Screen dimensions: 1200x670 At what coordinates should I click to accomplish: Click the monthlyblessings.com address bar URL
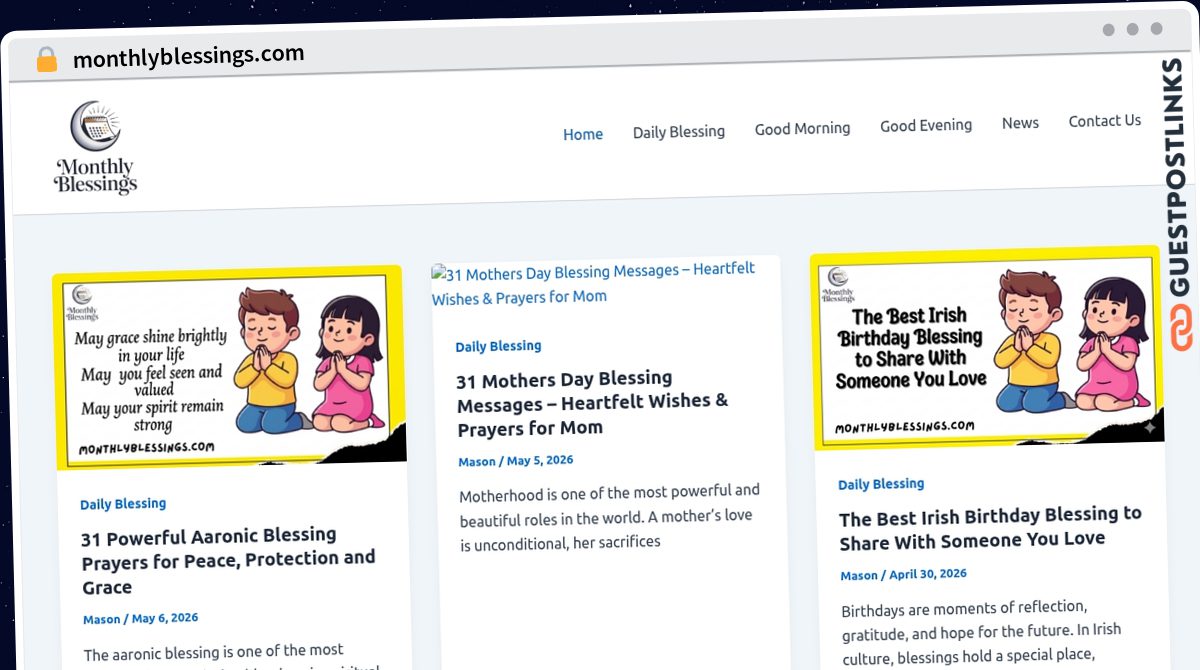[x=189, y=56]
